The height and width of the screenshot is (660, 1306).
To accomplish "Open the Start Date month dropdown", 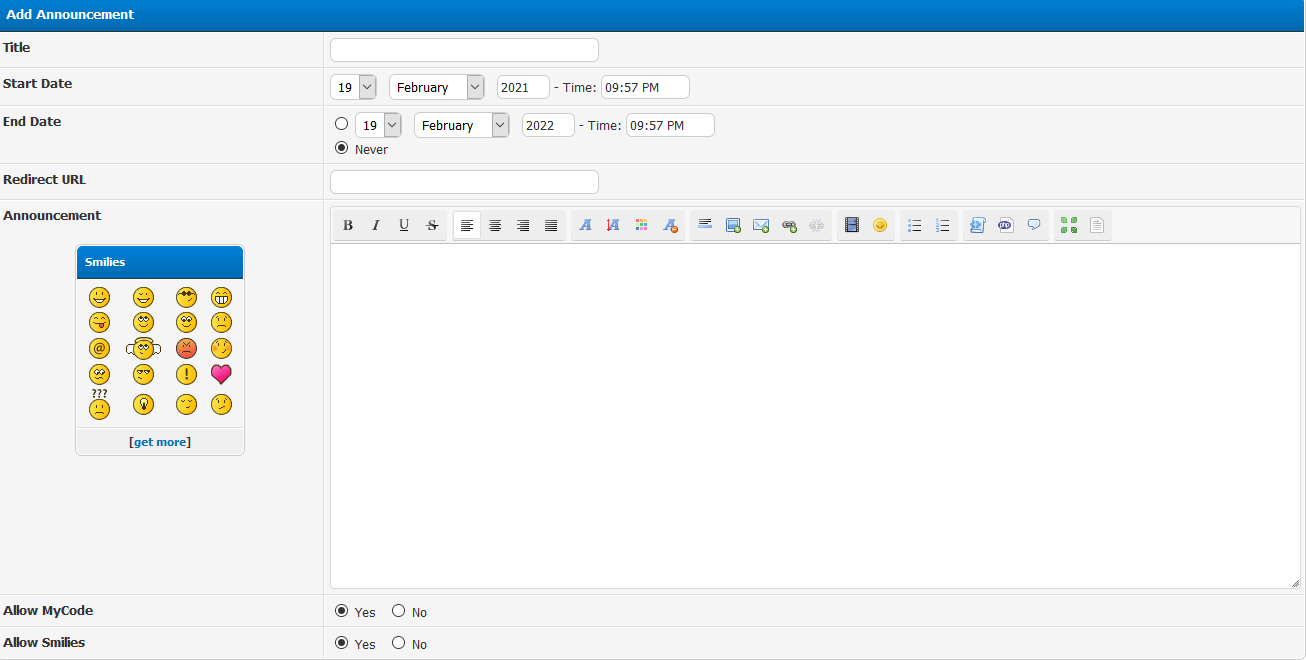I will point(436,88).
